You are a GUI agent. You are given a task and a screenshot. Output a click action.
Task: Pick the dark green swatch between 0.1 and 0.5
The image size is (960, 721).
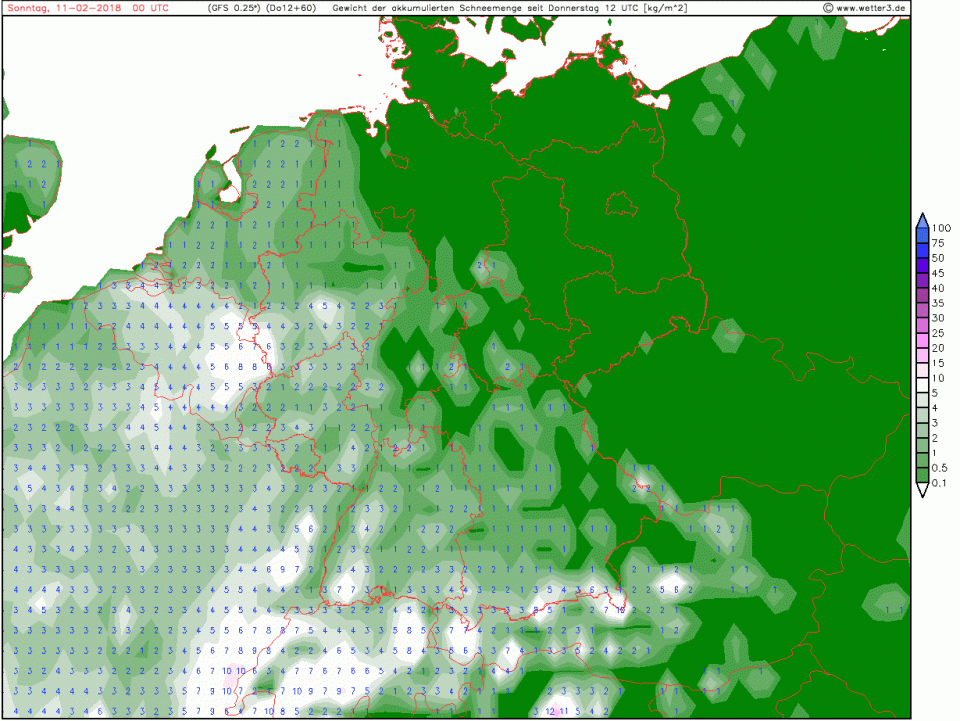(x=922, y=476)
